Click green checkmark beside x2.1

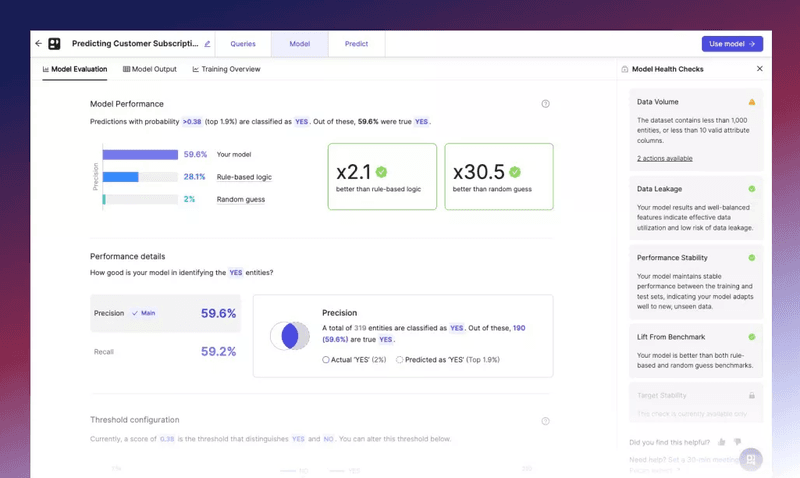(381, 172)
